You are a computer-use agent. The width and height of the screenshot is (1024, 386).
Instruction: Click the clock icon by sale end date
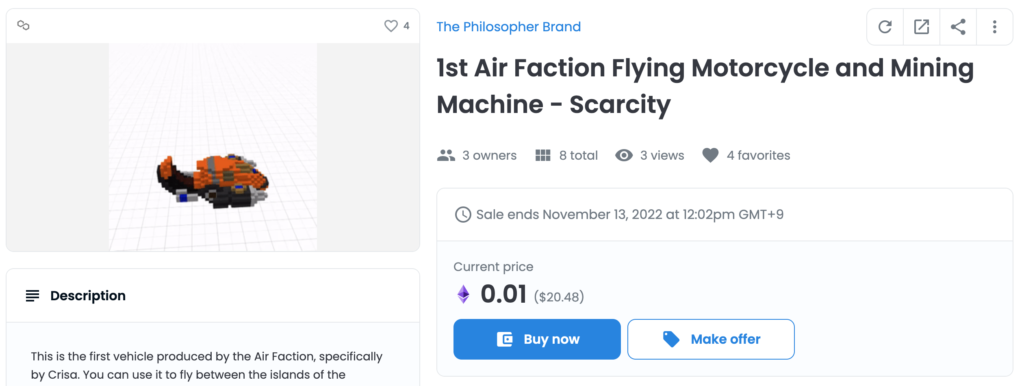(463, 214)
